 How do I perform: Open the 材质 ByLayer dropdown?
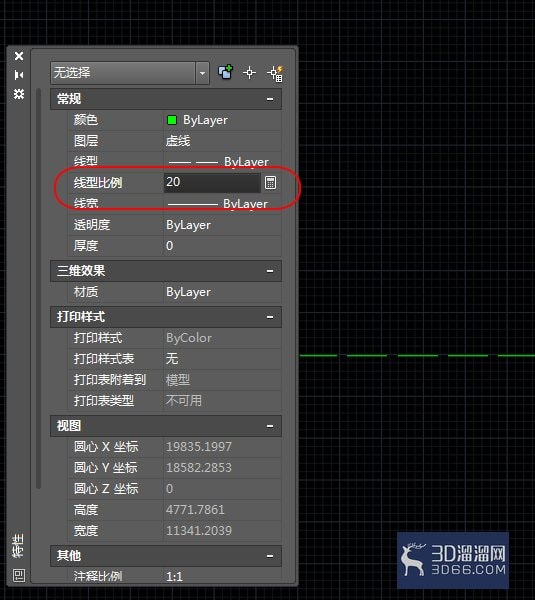click(x=222, y=292)
